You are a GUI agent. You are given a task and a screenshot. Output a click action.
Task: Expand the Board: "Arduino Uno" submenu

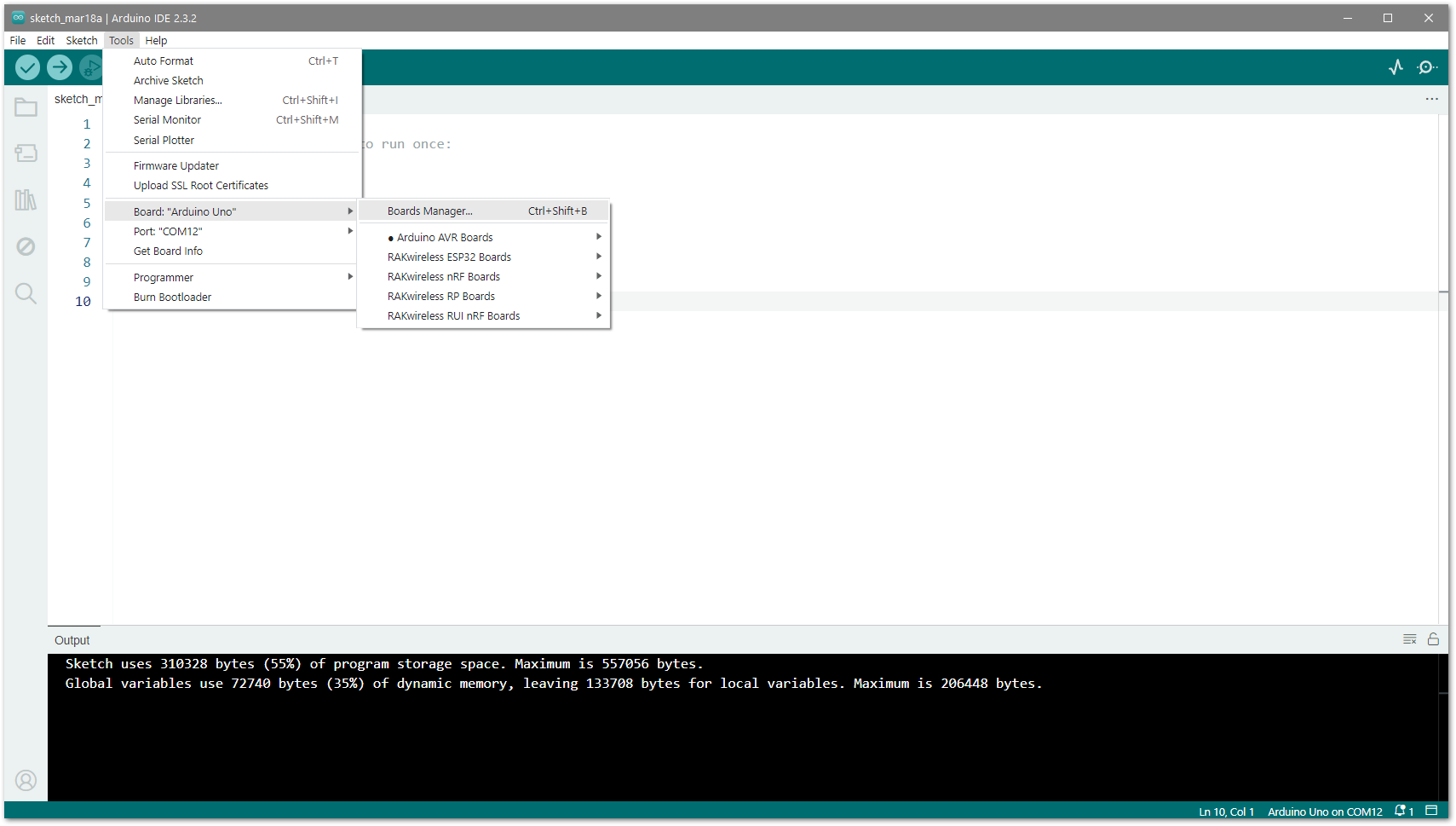230,211
